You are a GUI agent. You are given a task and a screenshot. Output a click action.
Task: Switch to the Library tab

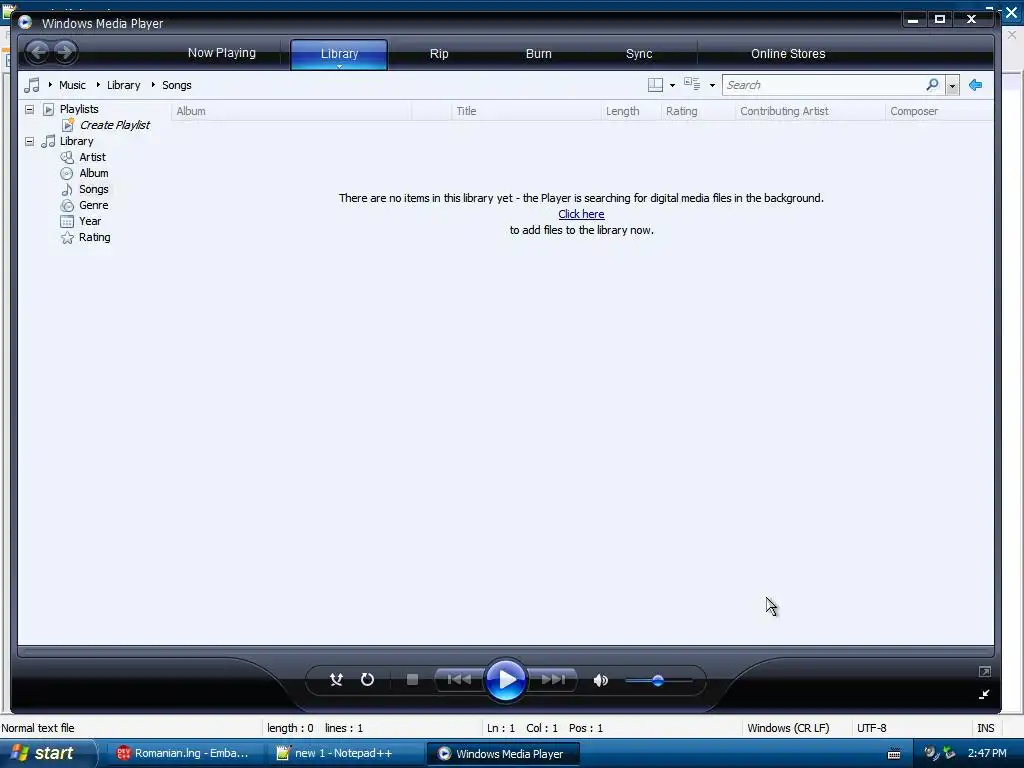click(339, 54)
